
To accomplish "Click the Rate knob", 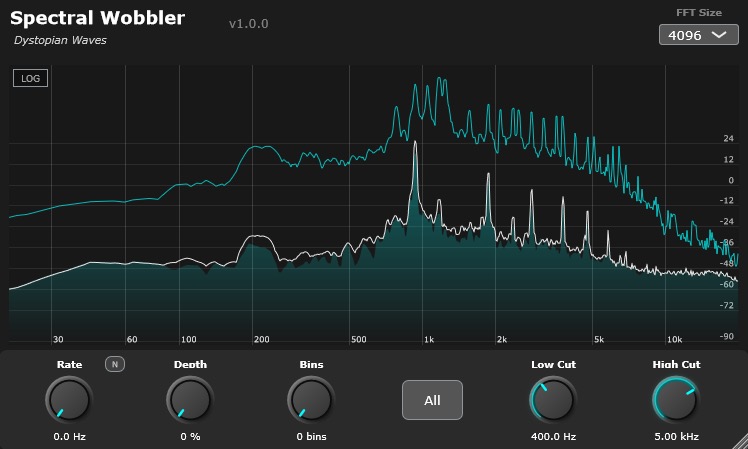I will tap(69, 399).
